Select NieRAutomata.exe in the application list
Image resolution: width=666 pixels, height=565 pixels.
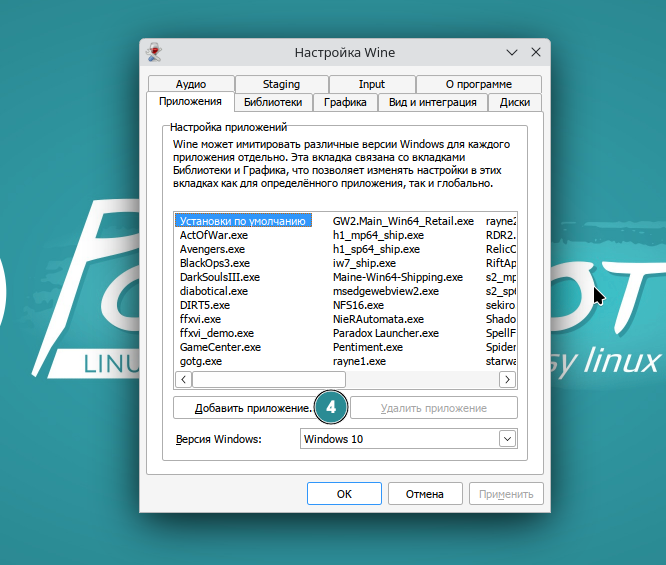click(371, 319)
